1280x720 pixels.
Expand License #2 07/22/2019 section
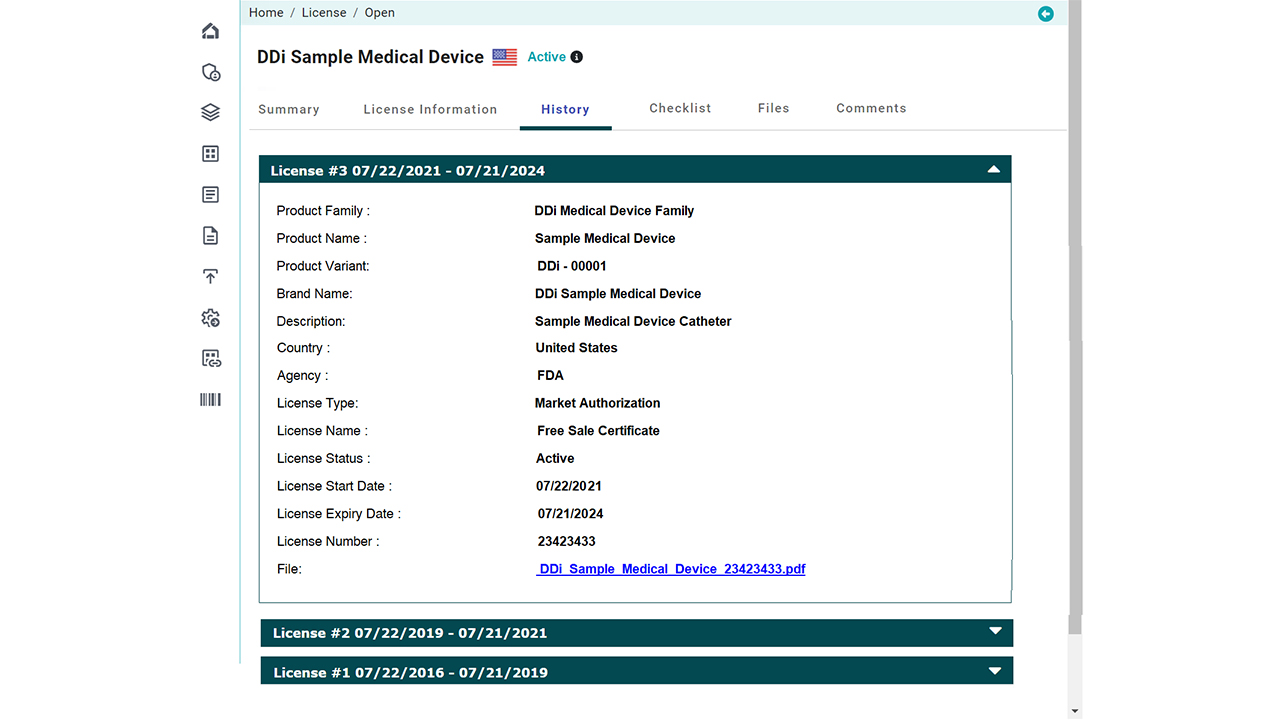[994, 632]
